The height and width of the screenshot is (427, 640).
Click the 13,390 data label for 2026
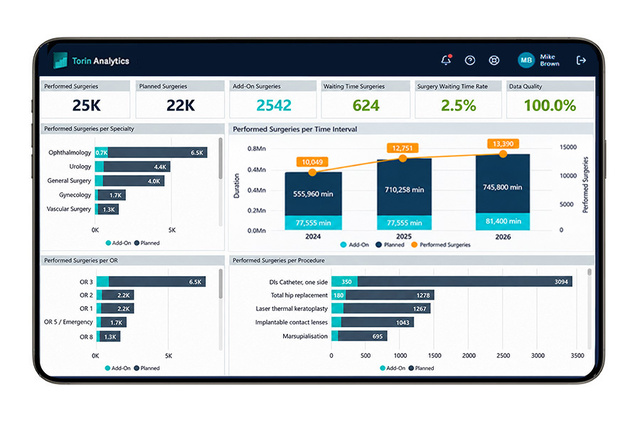coord(503,144)
